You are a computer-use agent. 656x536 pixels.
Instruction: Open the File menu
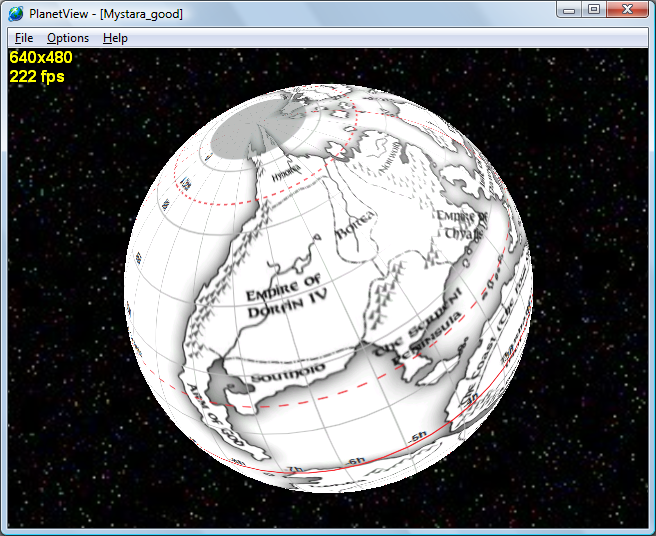pos(24,38)
